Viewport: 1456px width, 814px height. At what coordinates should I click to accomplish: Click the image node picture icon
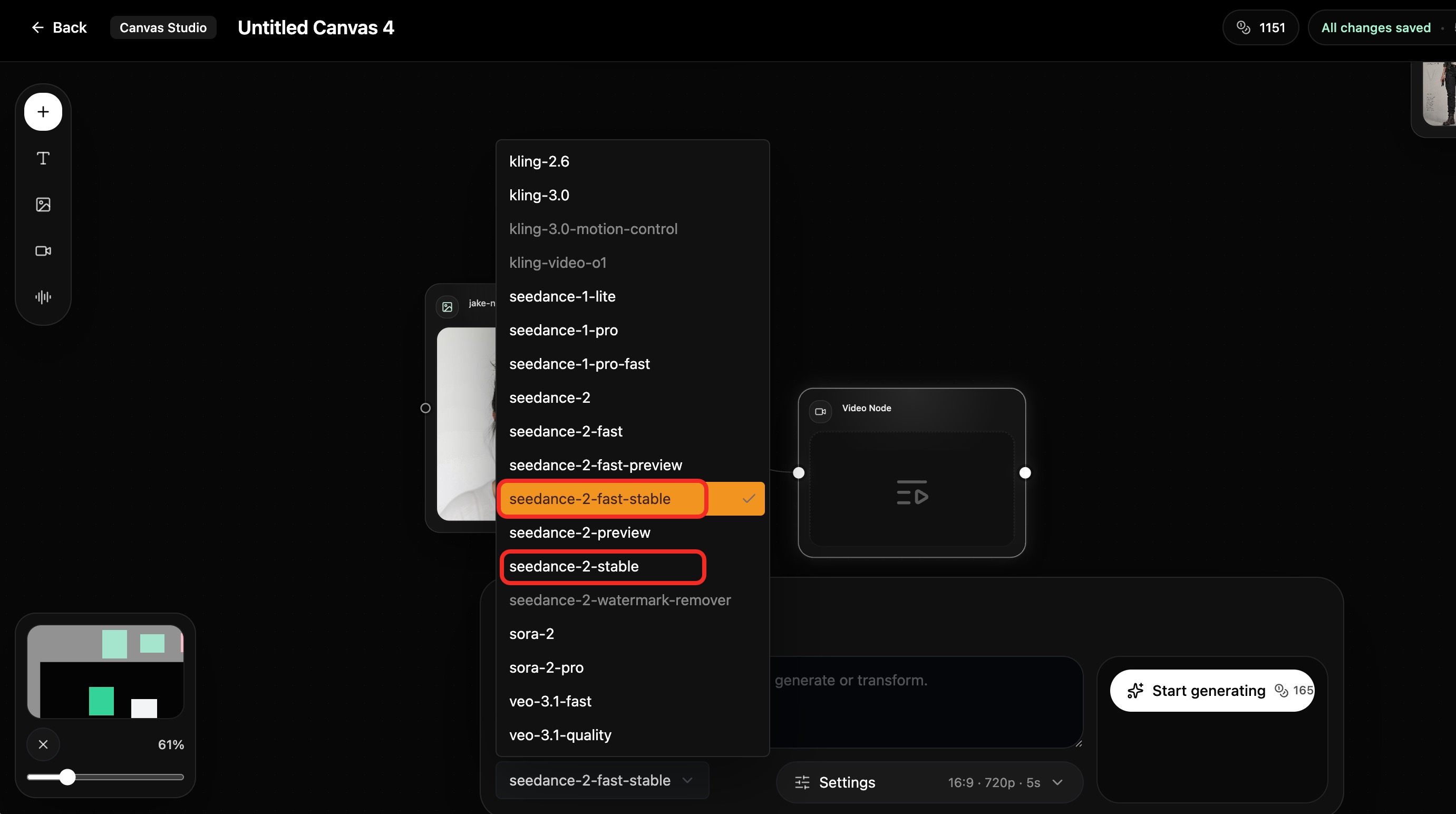click(x=447, y=307)
